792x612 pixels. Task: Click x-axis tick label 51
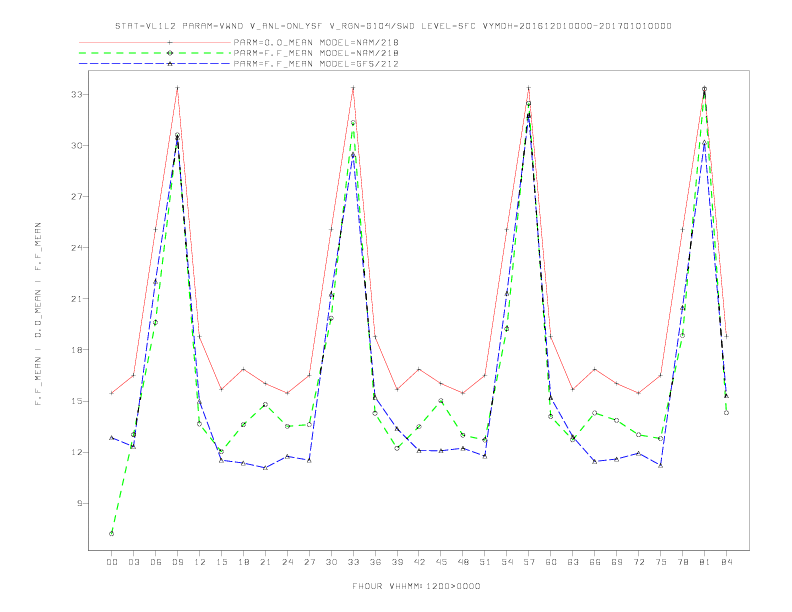[x=485, y=562]
